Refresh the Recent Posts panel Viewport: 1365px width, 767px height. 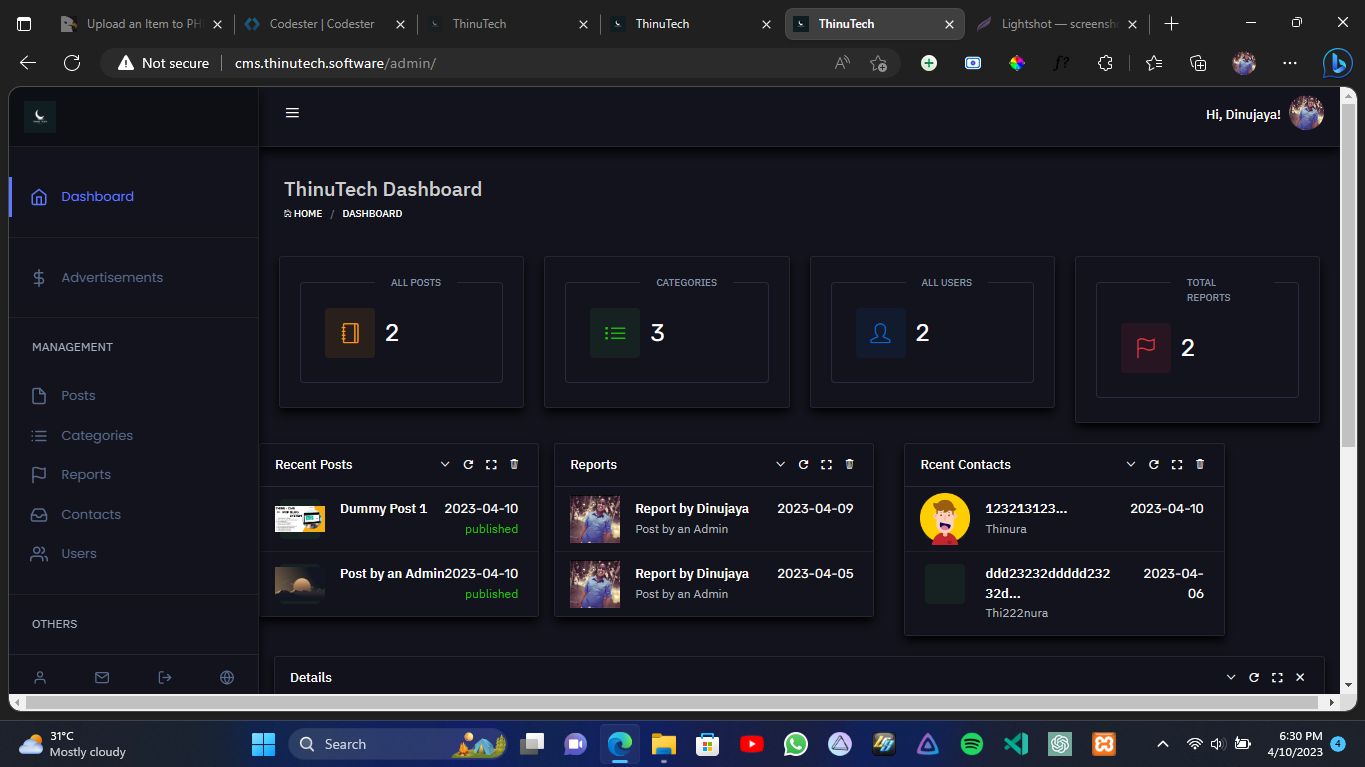[x=468, y=464]
